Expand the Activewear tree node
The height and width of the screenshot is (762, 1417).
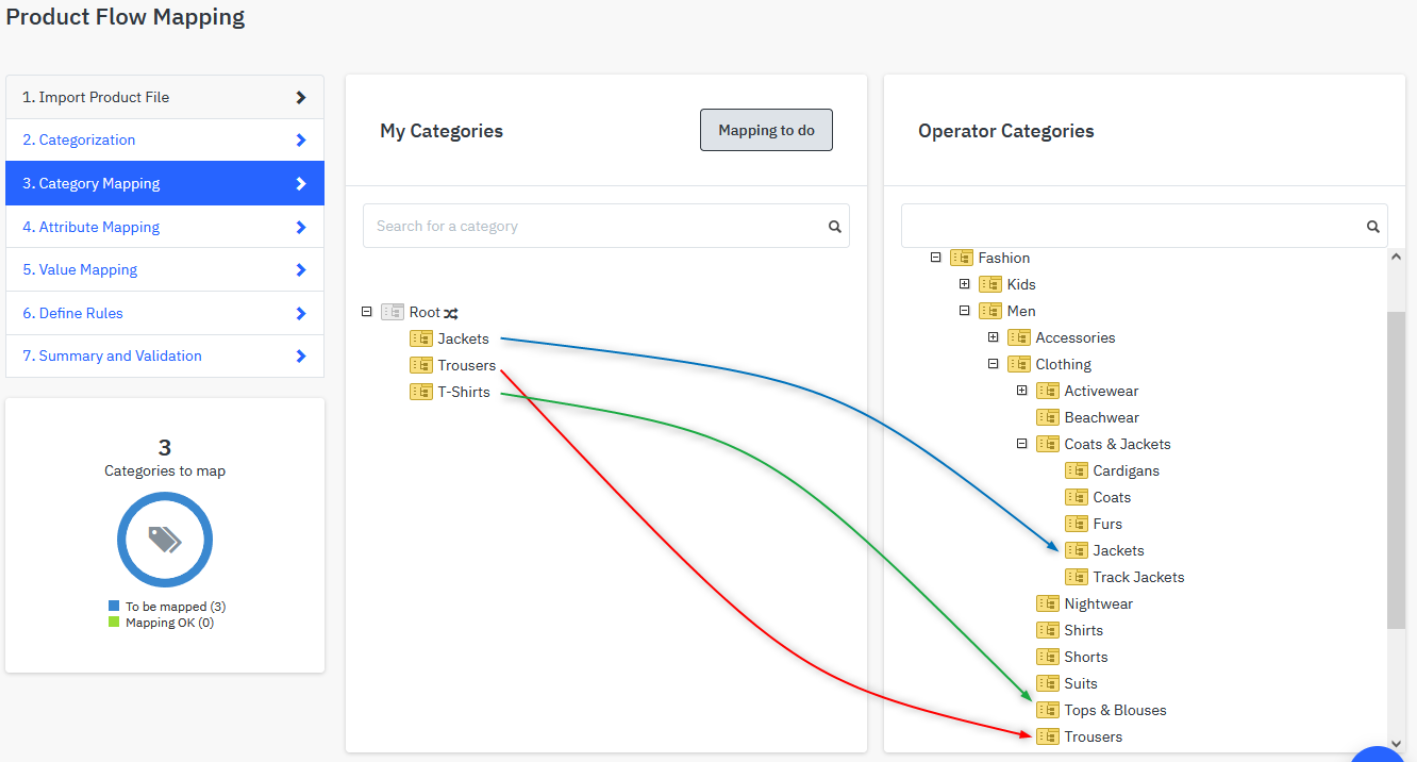click(1022, 391)
